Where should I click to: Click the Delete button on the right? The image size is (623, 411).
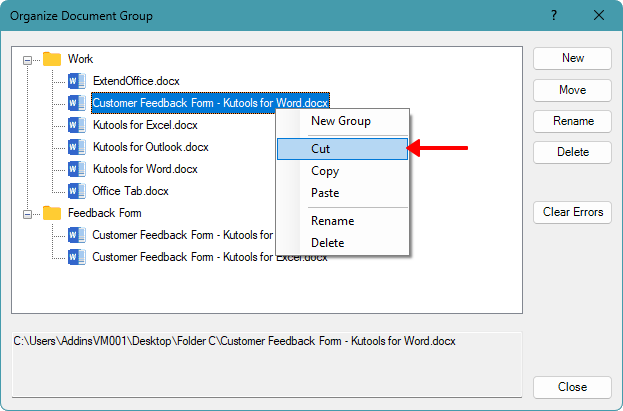(572, 152)
